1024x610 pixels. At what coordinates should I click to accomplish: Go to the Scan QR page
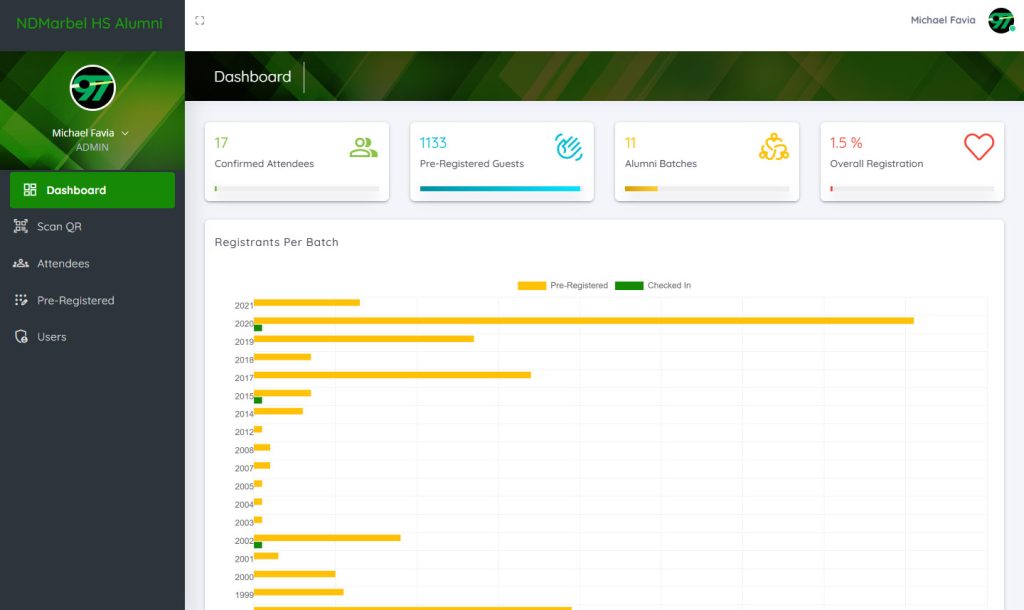tap(59, 227)
